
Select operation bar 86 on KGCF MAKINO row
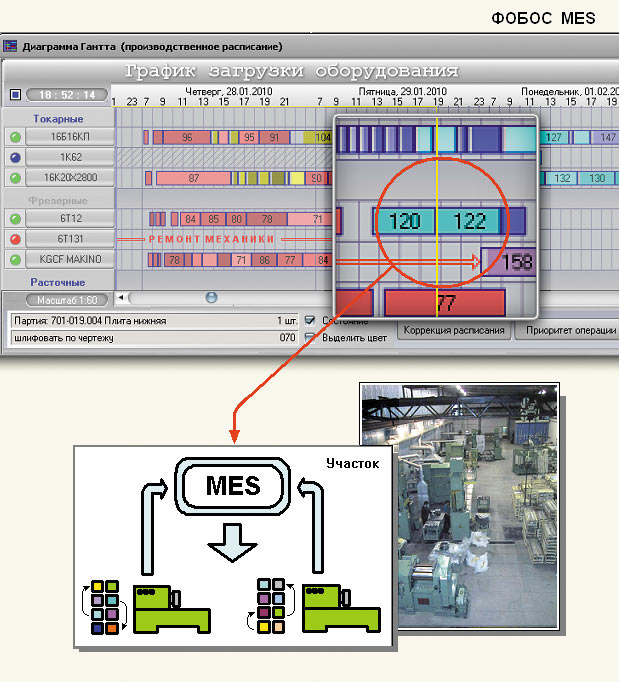(264, 260)
